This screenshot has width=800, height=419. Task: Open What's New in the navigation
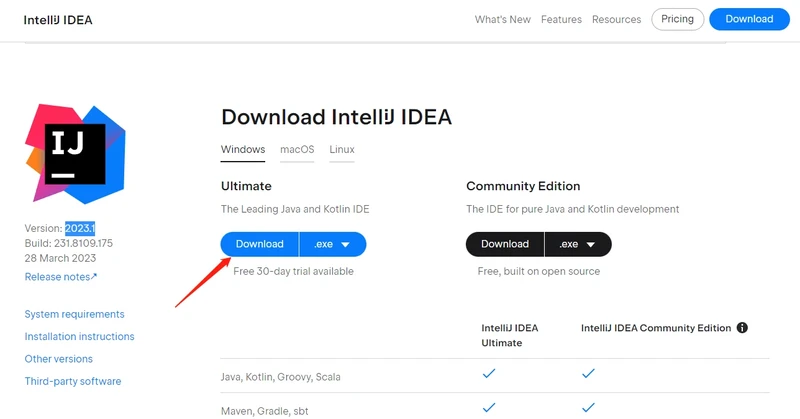click(503, 19)
